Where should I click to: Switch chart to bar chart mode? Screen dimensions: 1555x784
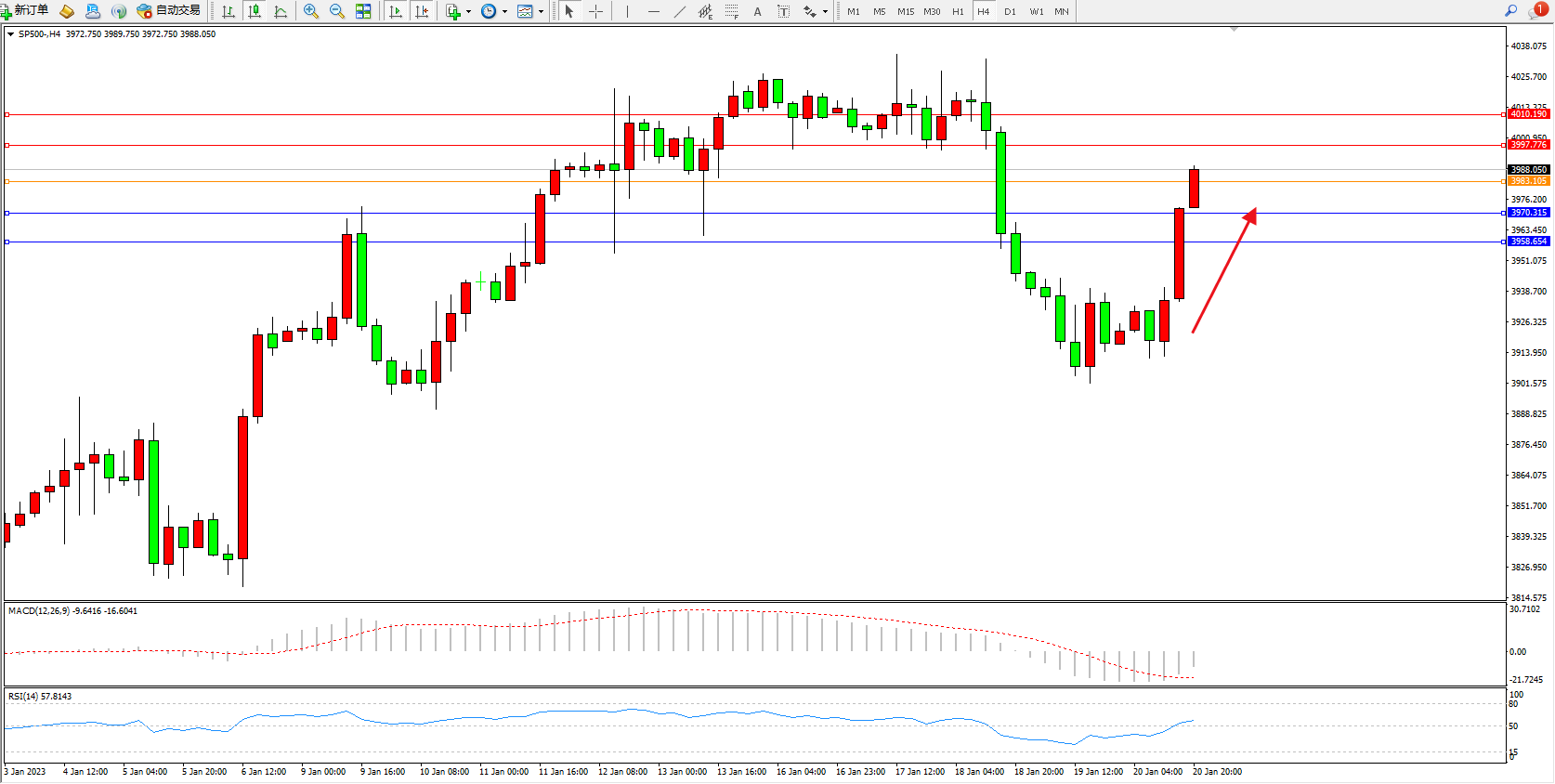click(228, 11)
